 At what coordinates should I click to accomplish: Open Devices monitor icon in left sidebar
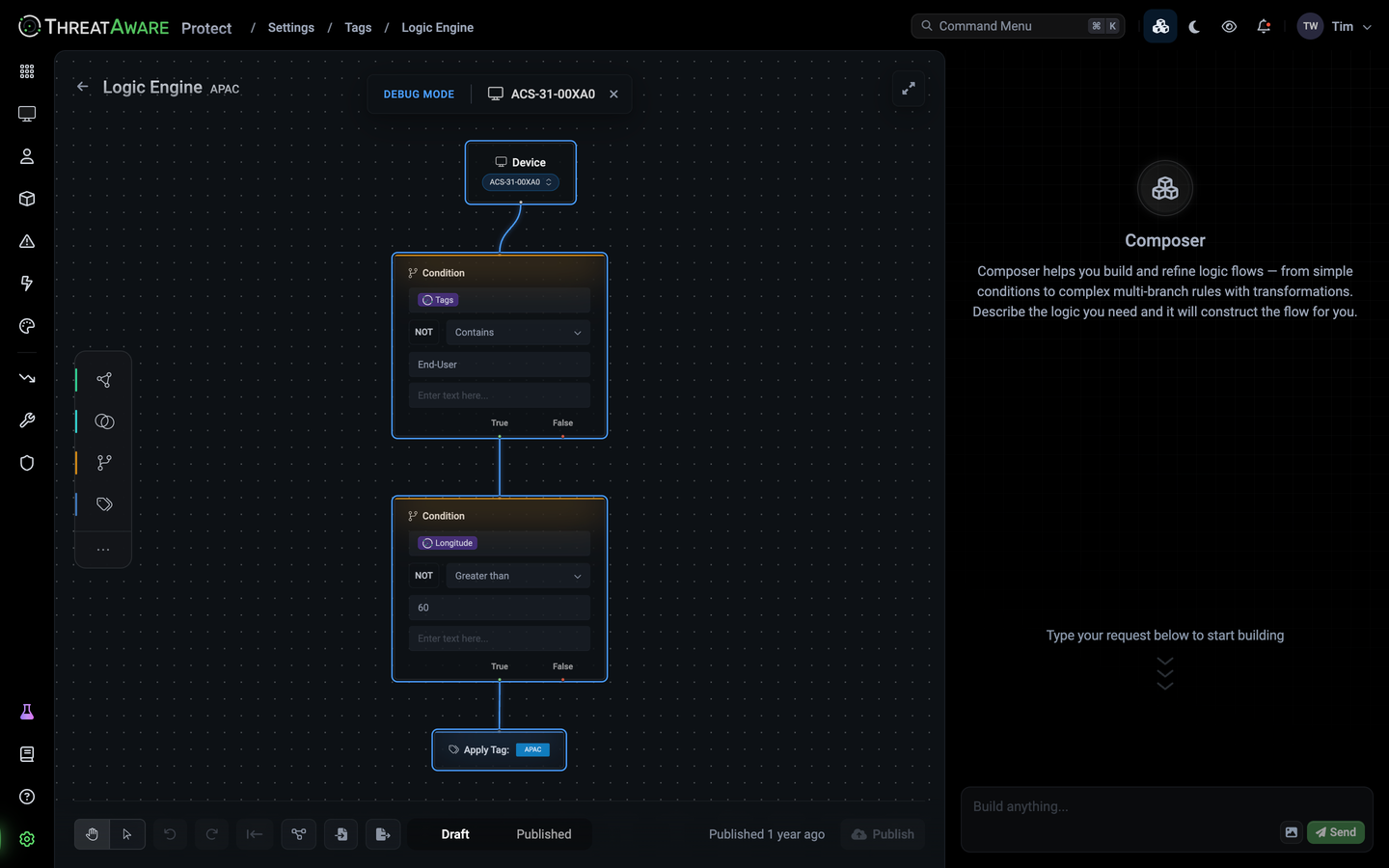[x=27, y=114]
